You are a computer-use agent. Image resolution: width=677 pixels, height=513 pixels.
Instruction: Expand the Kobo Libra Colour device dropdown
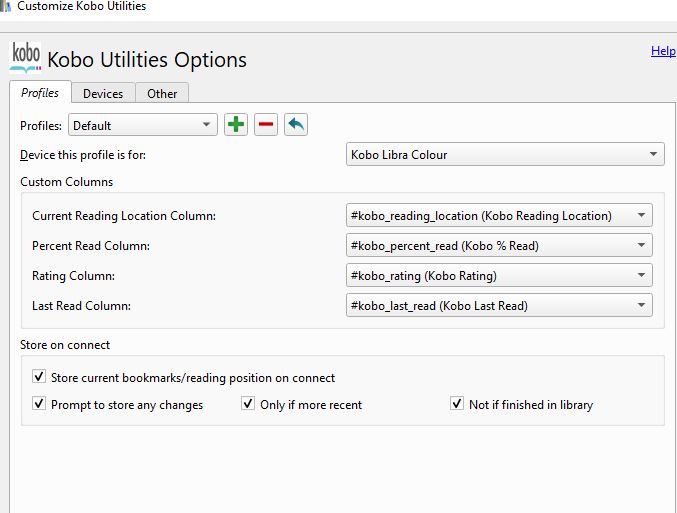504,155
